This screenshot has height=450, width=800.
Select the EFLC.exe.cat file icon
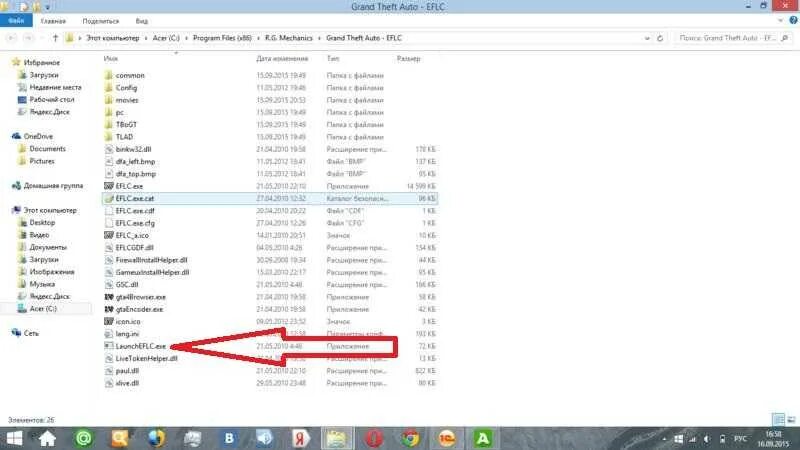pos(109,198)
